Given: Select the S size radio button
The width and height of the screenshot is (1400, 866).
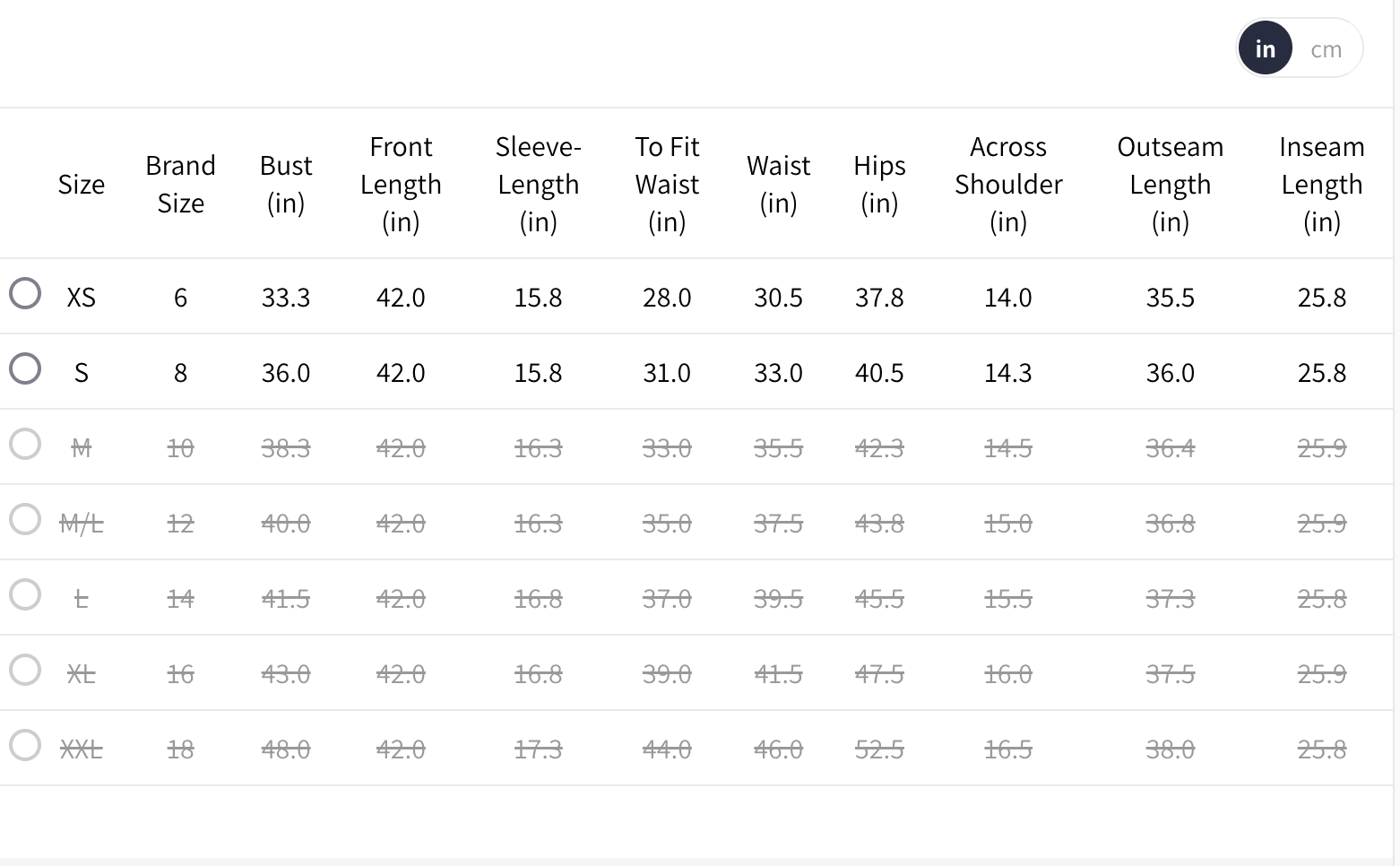Looking at the screenshot, I should [25, 368].
